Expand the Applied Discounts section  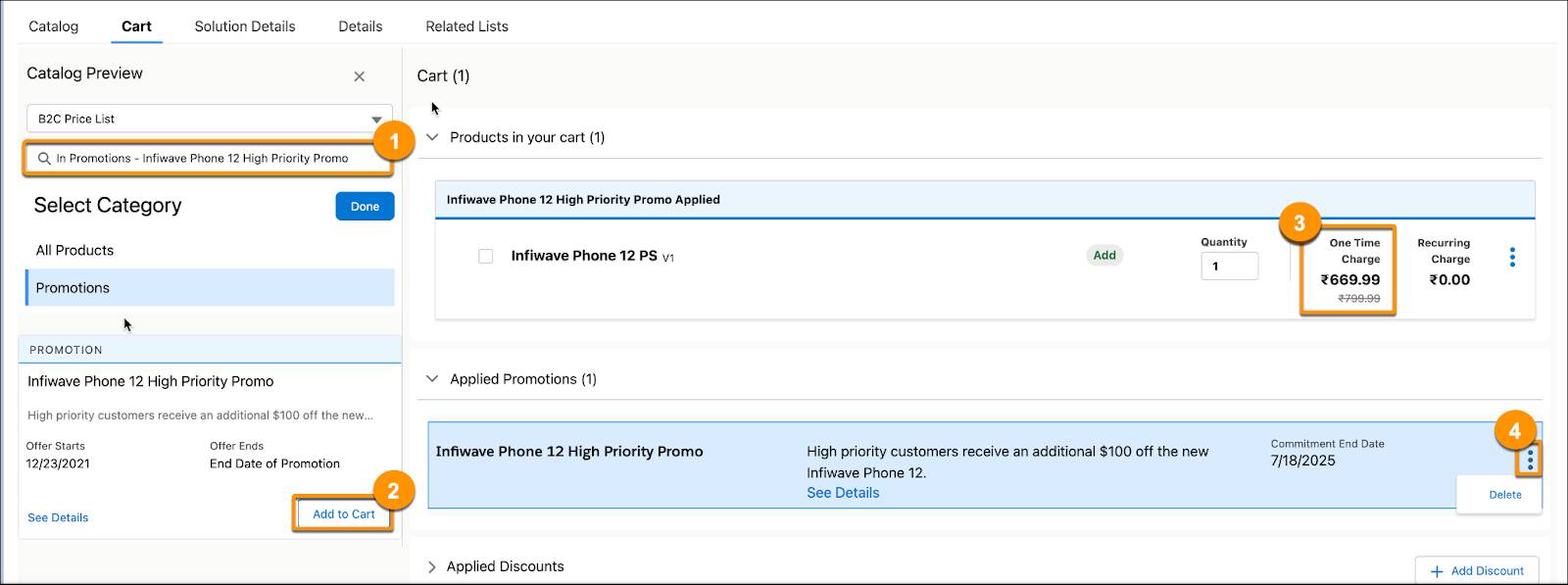[432, 566]
